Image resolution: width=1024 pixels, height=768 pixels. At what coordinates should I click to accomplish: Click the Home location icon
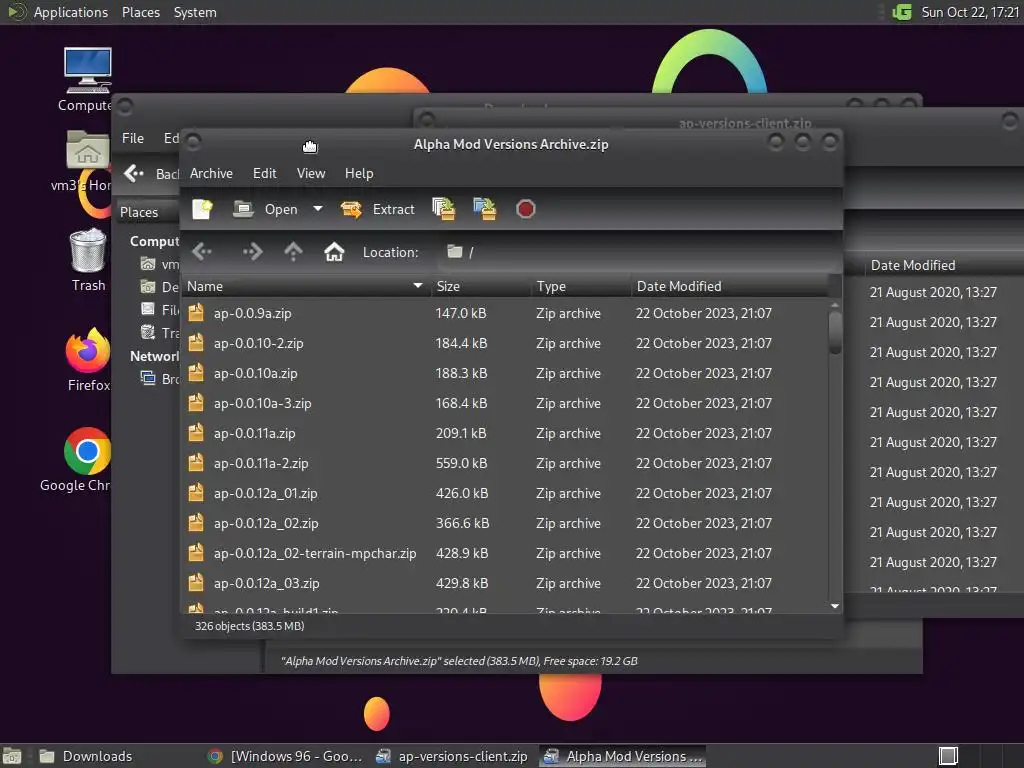click(x=334, y=252)
